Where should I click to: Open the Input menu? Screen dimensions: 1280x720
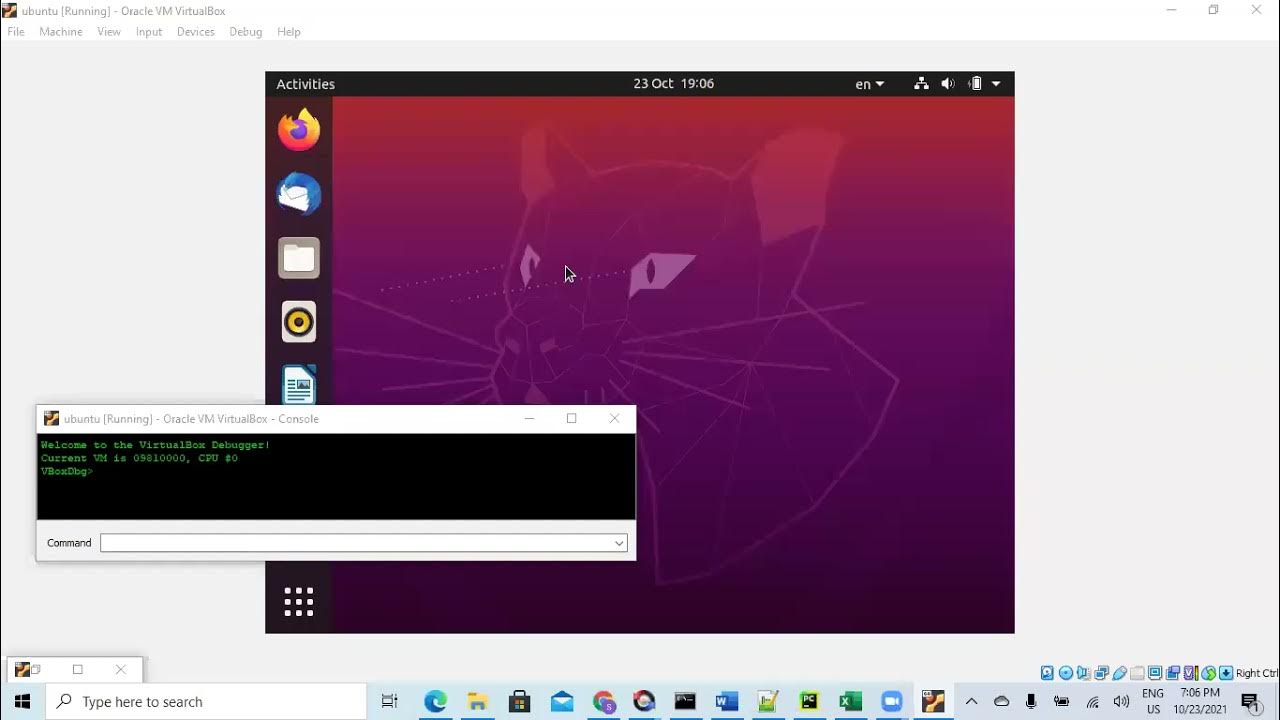point(149,32)
